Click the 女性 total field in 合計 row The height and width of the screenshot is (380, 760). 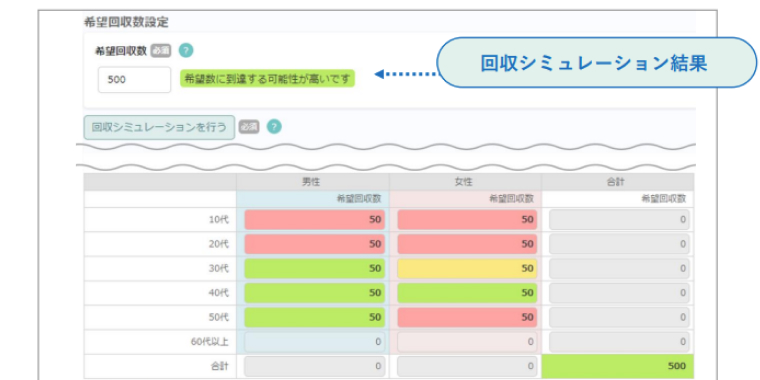(x=467, y=366)
